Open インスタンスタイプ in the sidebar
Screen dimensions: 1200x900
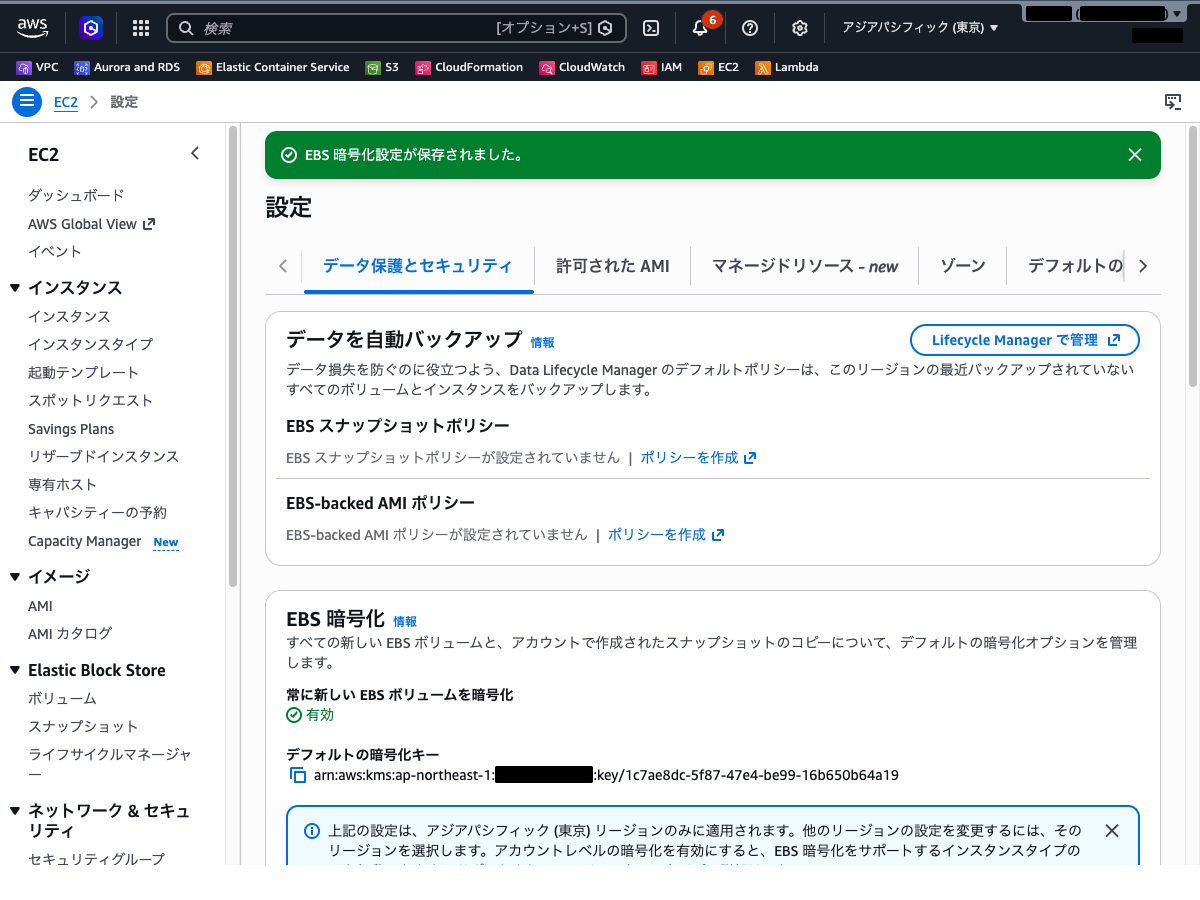[x=90, y=344]
